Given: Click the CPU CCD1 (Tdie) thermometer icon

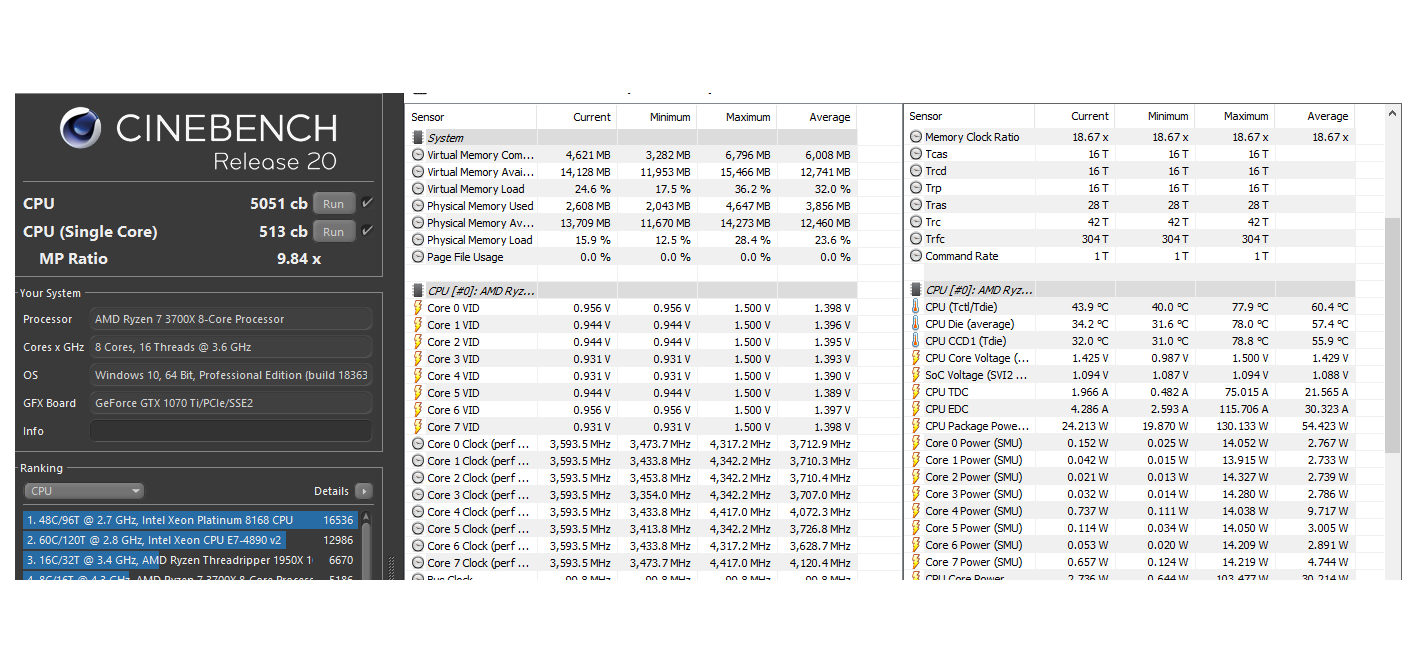Looking at the screenshot, I should click(916, 341).
